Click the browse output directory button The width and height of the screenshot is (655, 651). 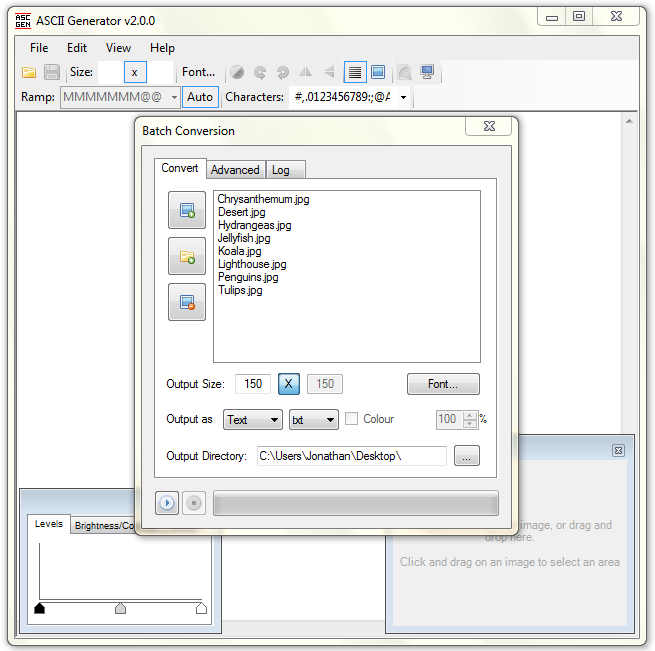466,456
